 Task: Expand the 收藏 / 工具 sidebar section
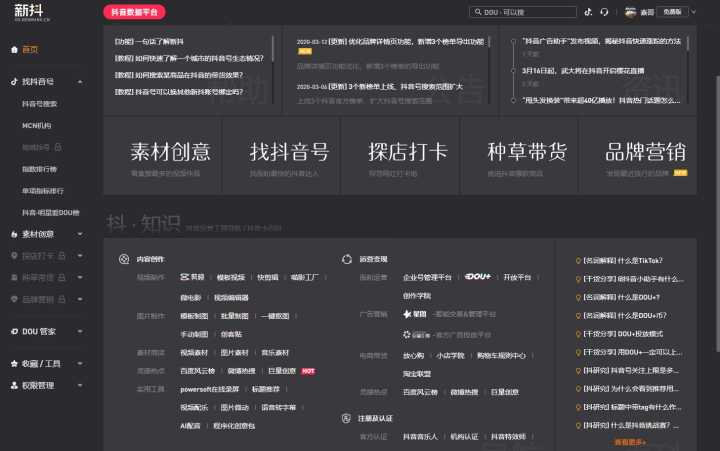(80, 364)
